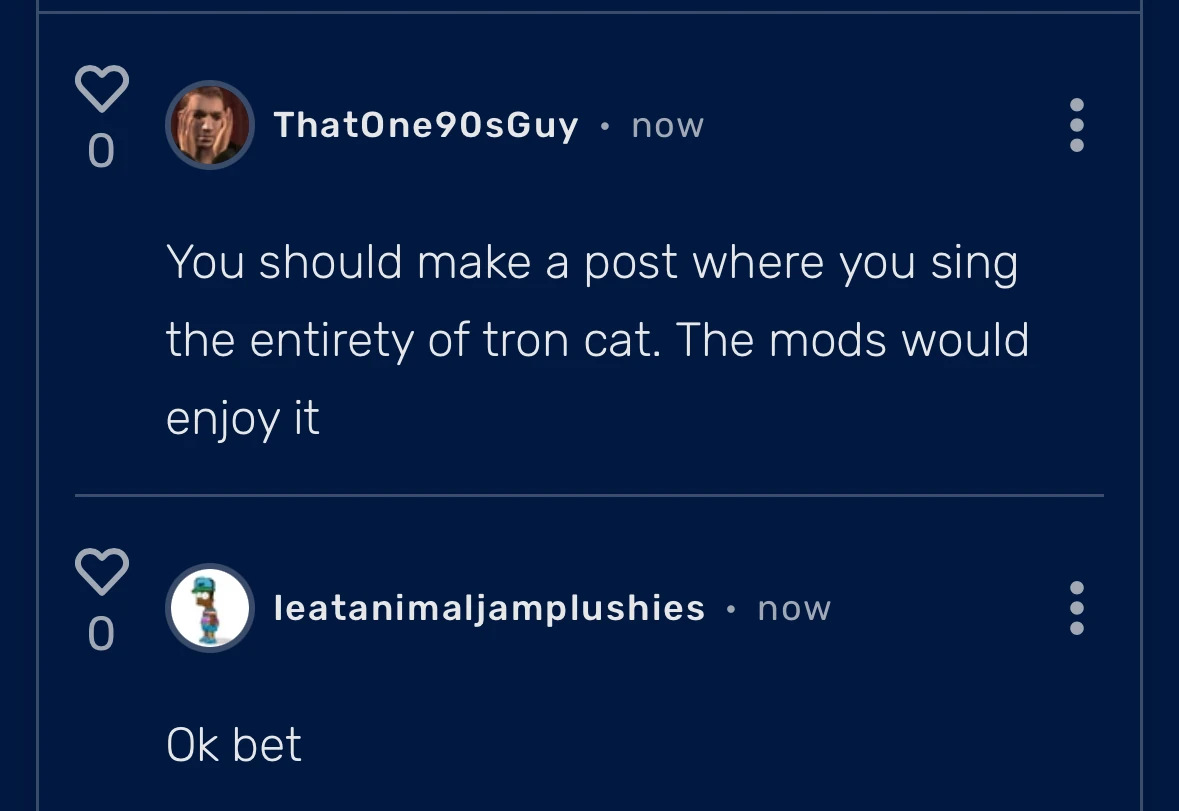The width and height of the screenshot is (1179, 811).
Task: Expand the three-dot menu on Ieatanimaljamplushies' reply
Action: tap(1077, 608)
